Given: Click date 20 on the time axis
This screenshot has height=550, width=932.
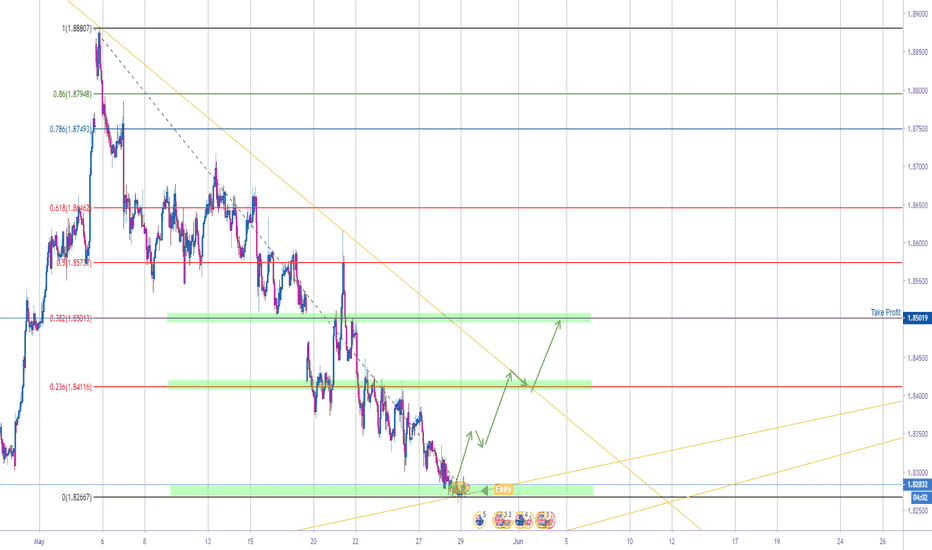Looking at the screenshot, I should pyautogui.click(x=313, y=542).
